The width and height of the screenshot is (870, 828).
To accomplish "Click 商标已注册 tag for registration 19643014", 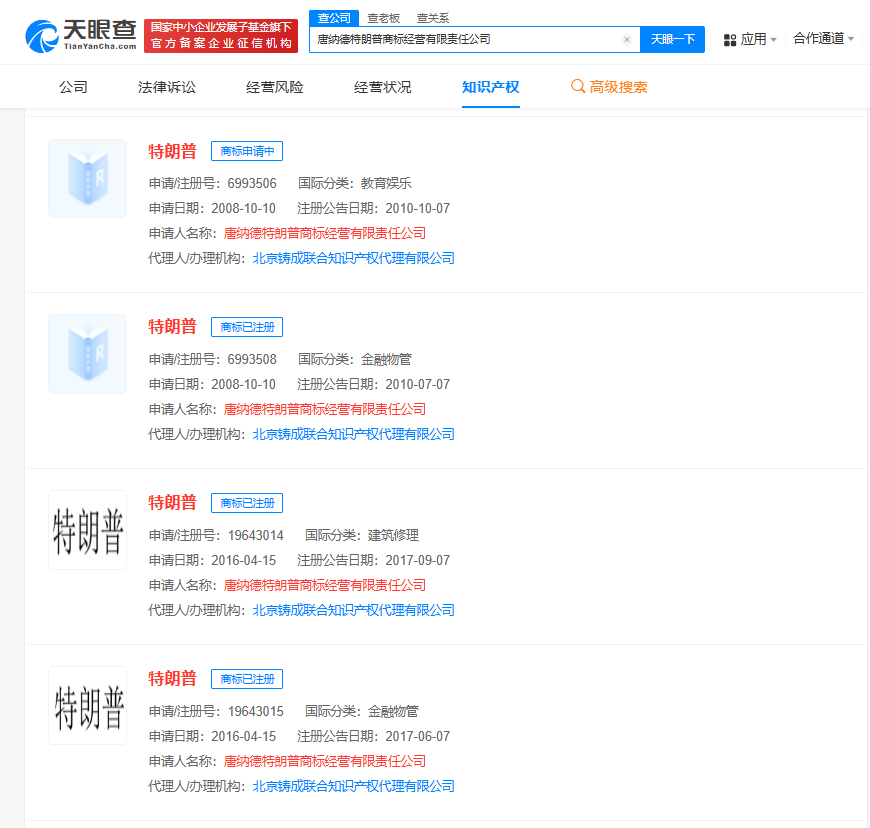I will pos(247,503).
